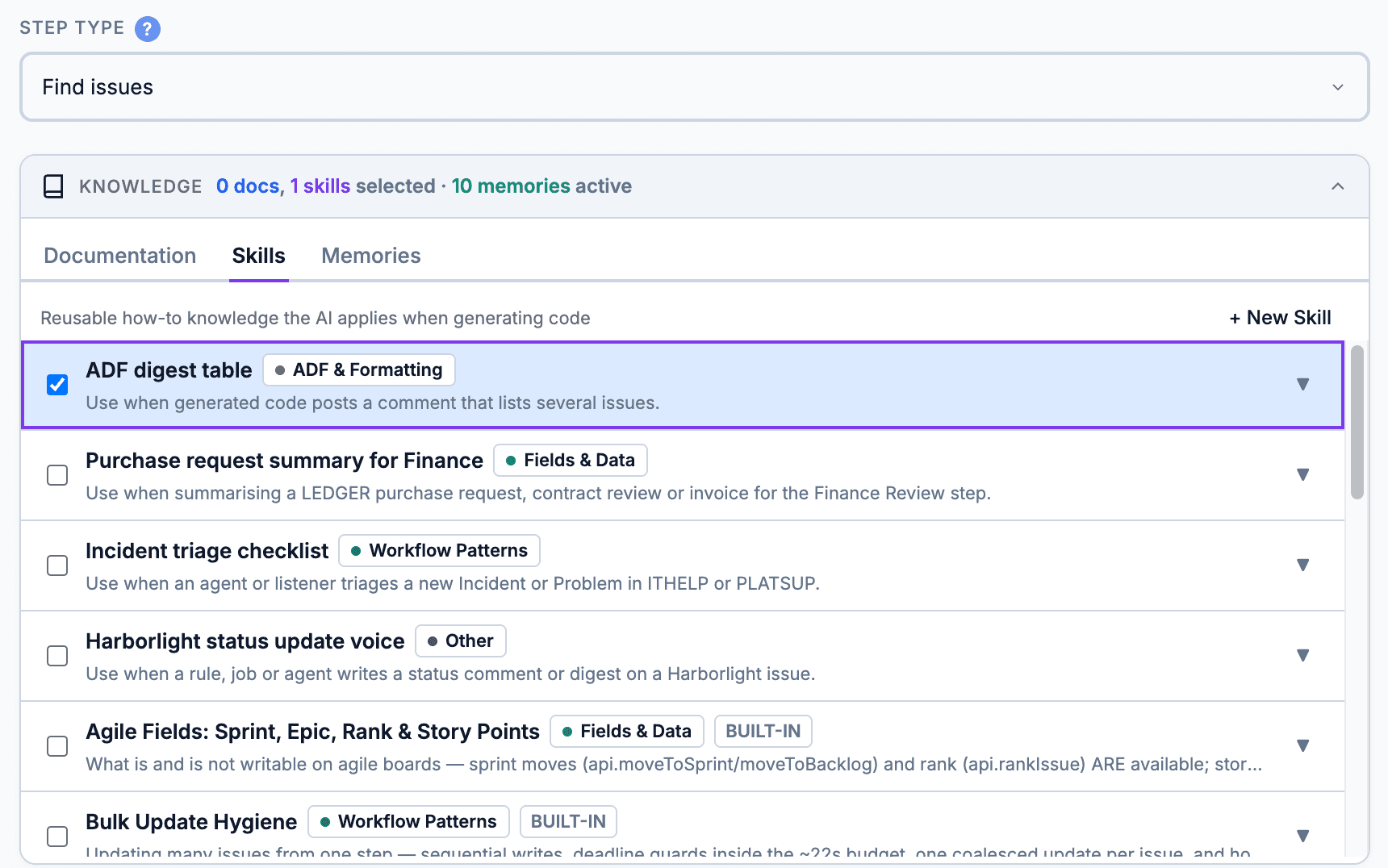Image resolution: width=1388 pixels, height=868 pixels.
Task: Open the Step Type help icon
Action: pos(148,29)
